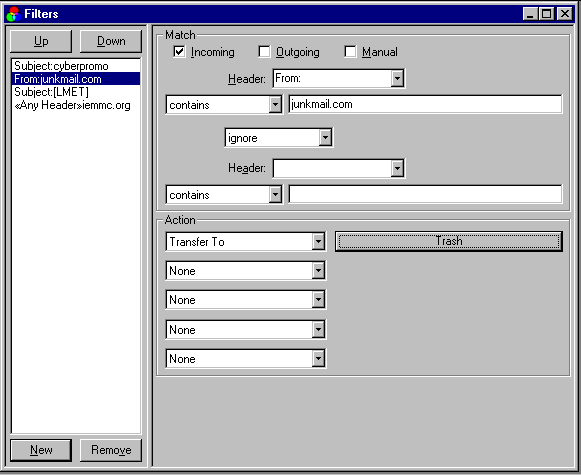Move the filter Down in the list
Screen dimensions: 581x475
point(111,41)
